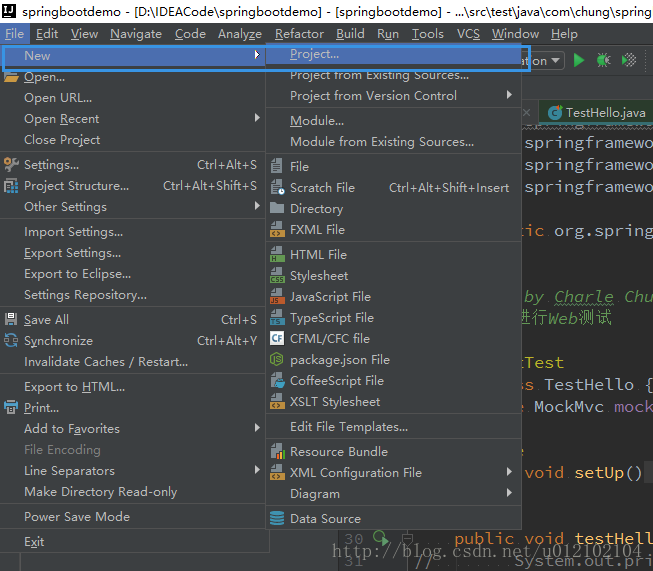Click the Print printer icon
Screen dimensions: 653x571
pos(11,407)
